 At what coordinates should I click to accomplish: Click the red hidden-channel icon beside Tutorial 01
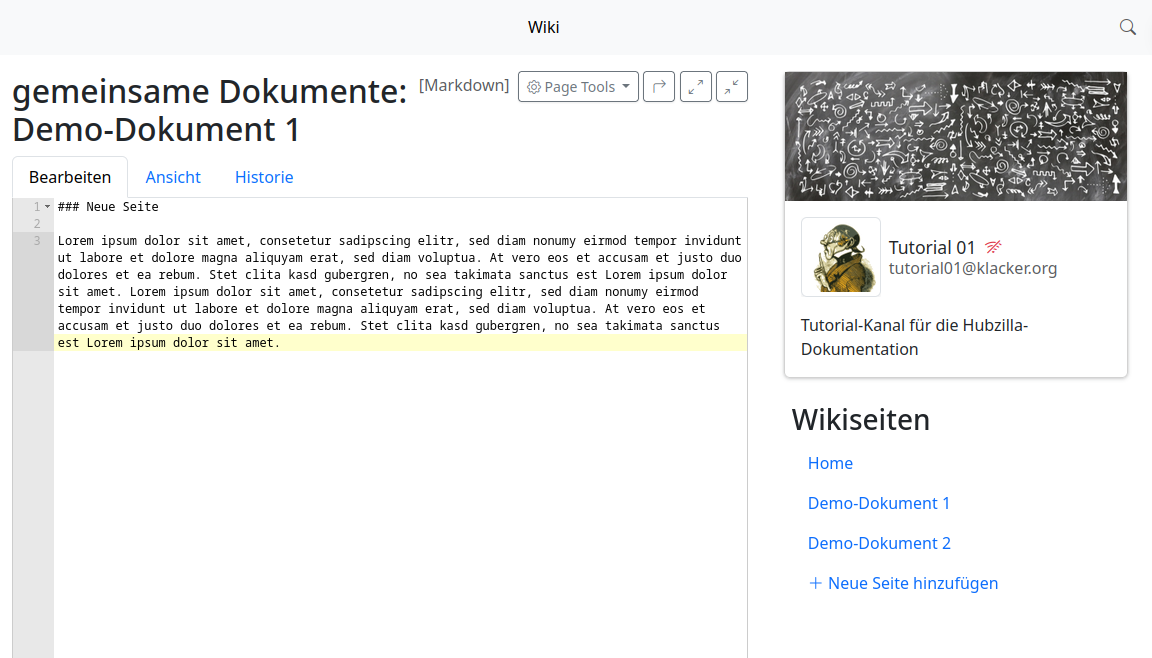click(x=993, y=247)
